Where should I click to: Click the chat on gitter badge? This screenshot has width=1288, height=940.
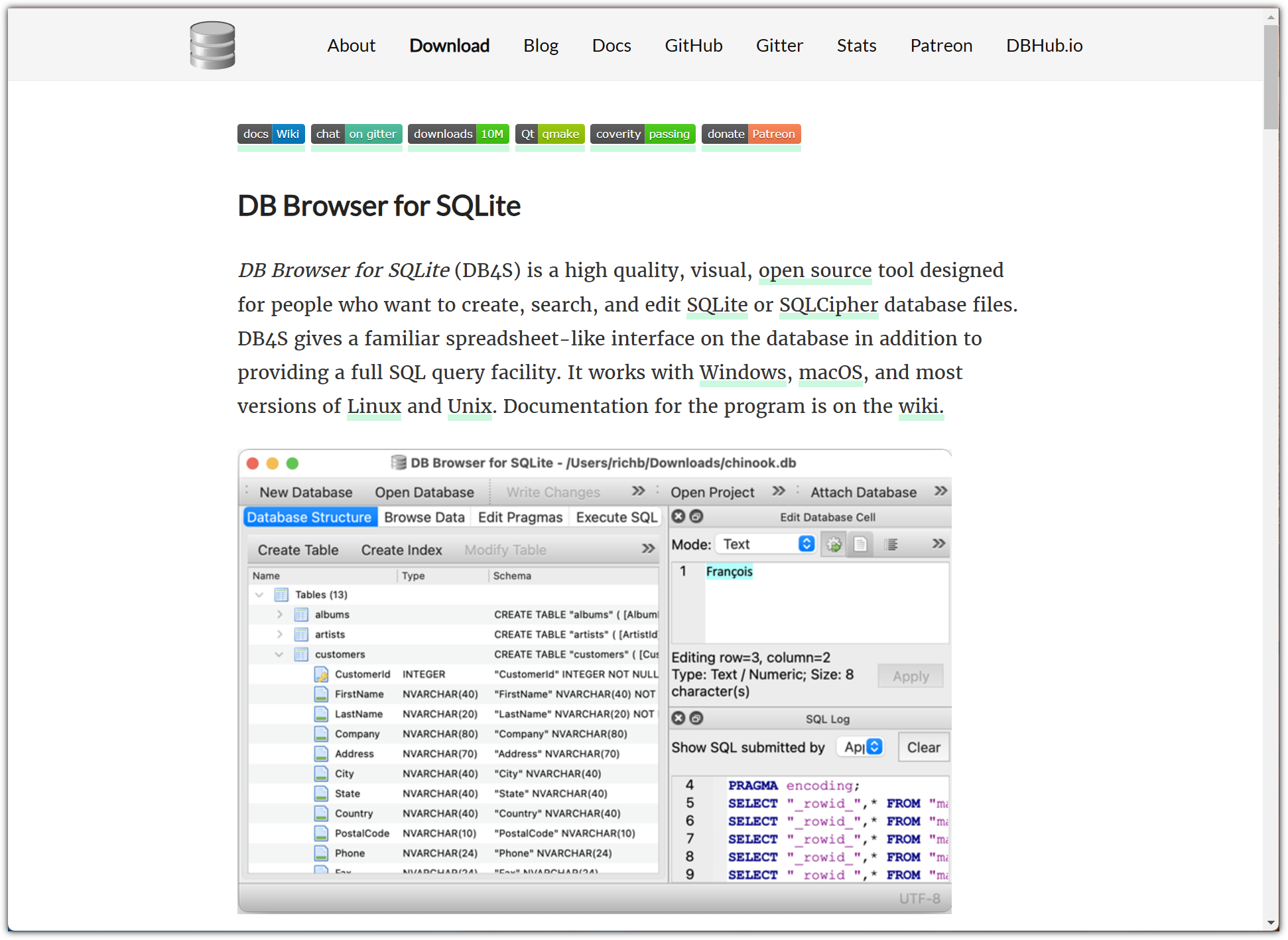click(x=356, y=134)
